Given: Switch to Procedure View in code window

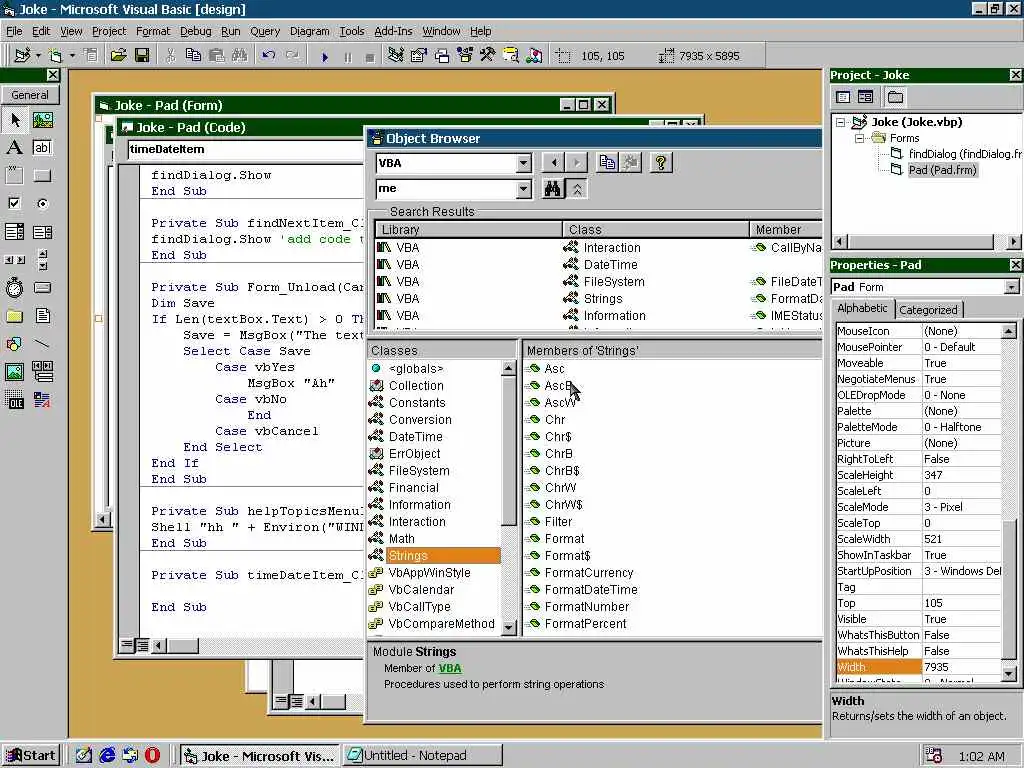Looking at the screenshot, I should pos(127,646).
